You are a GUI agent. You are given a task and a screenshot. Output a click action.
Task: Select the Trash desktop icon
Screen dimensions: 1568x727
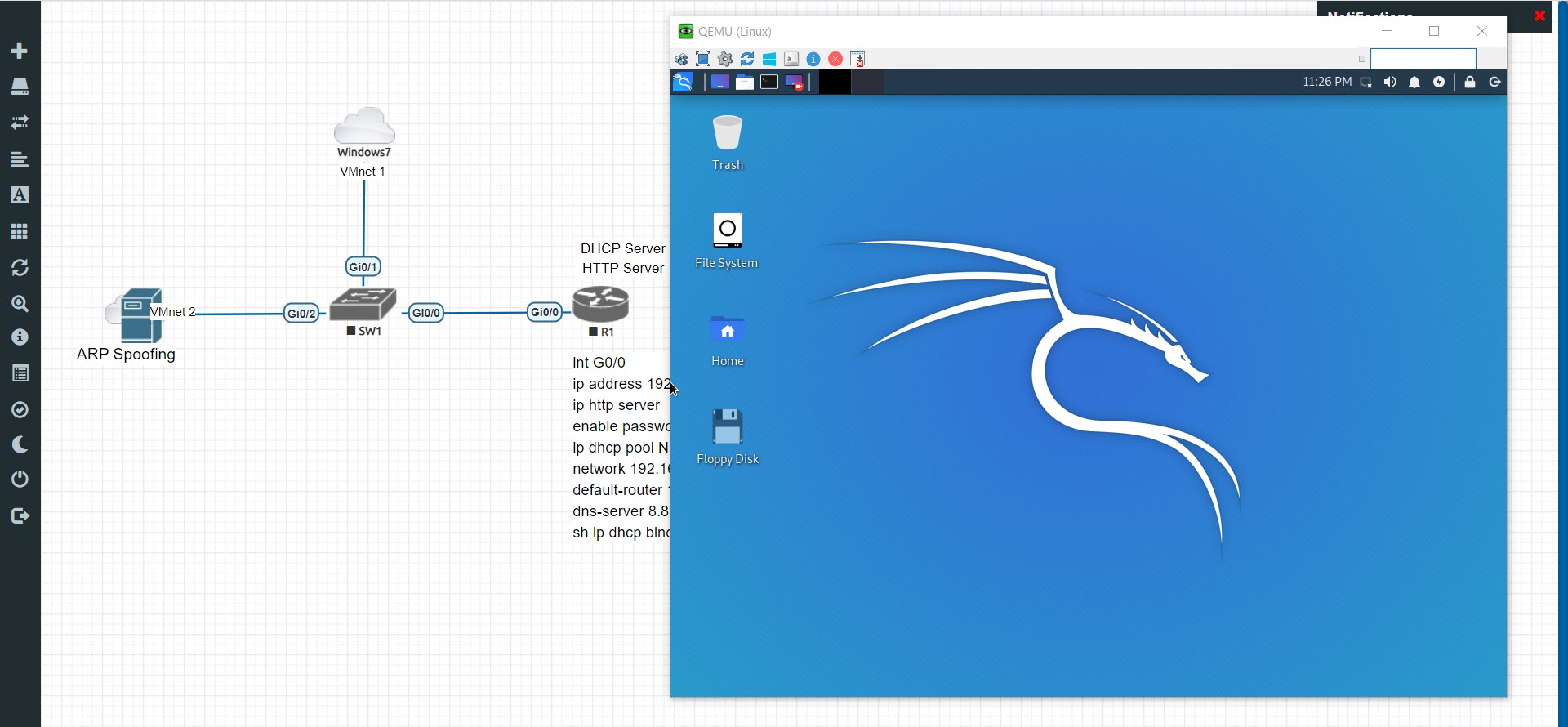click(x=728, y=142)
